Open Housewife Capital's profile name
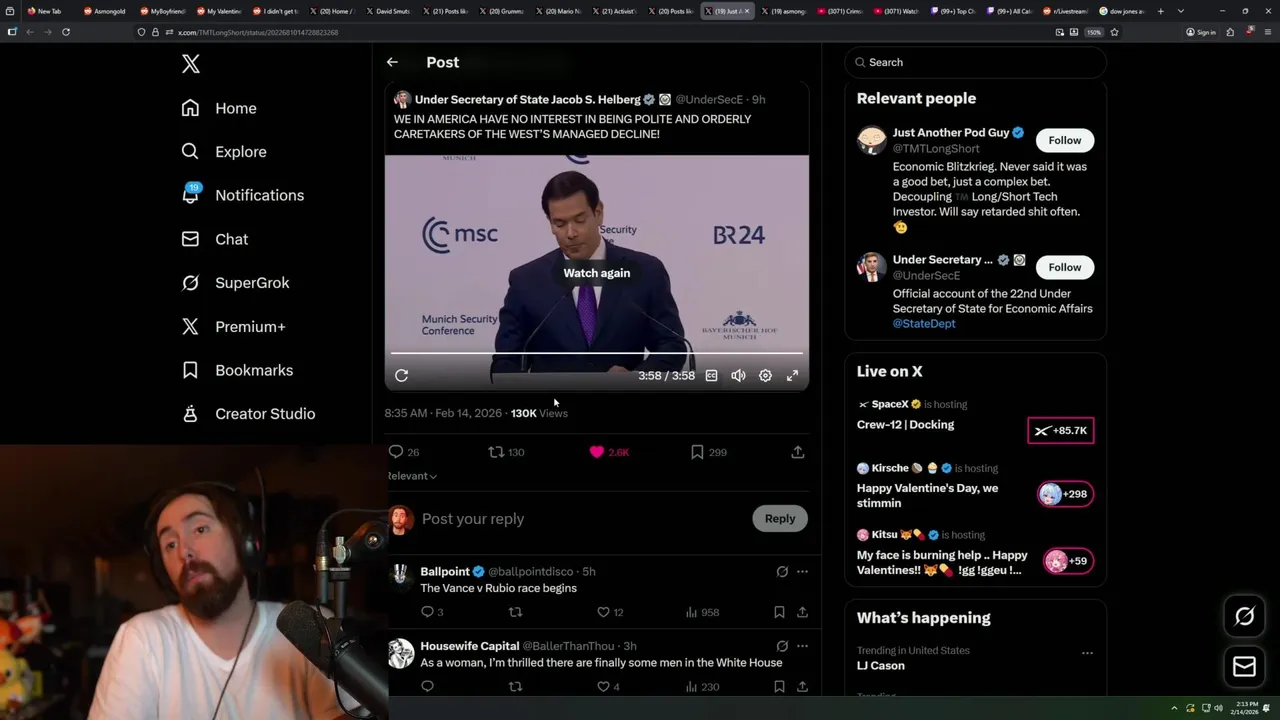The height and width of the screenshot is (720, 1280). (x=470, y=646)
